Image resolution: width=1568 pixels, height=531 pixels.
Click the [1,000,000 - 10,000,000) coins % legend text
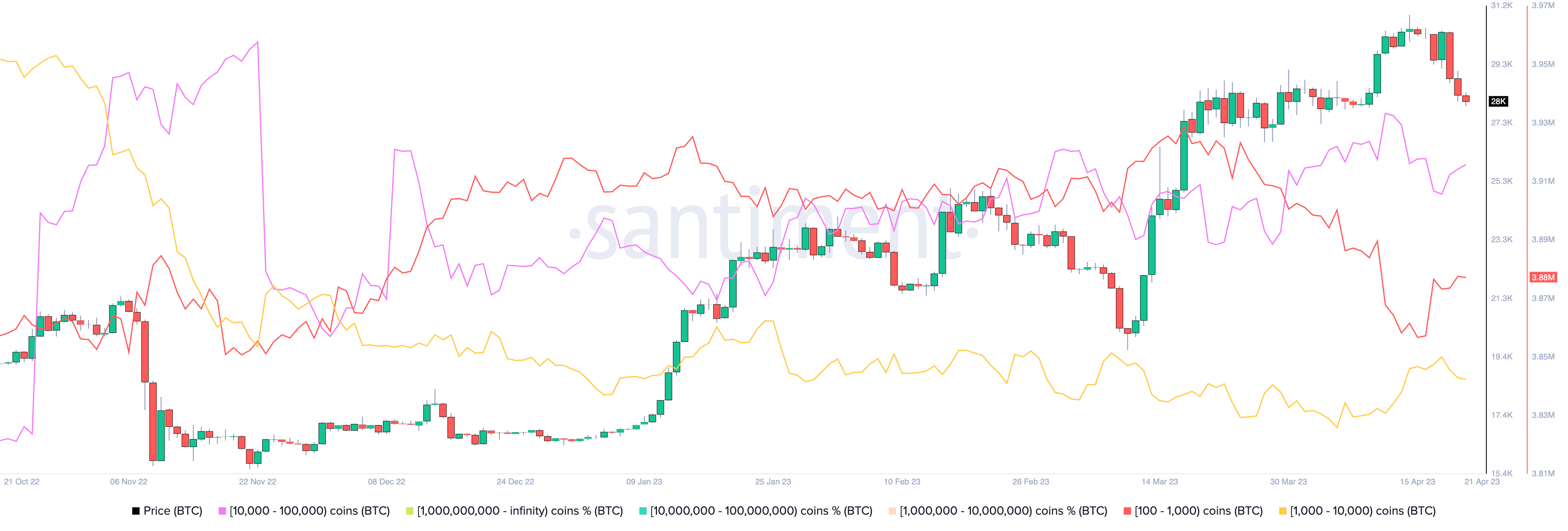click(1003, 511)
